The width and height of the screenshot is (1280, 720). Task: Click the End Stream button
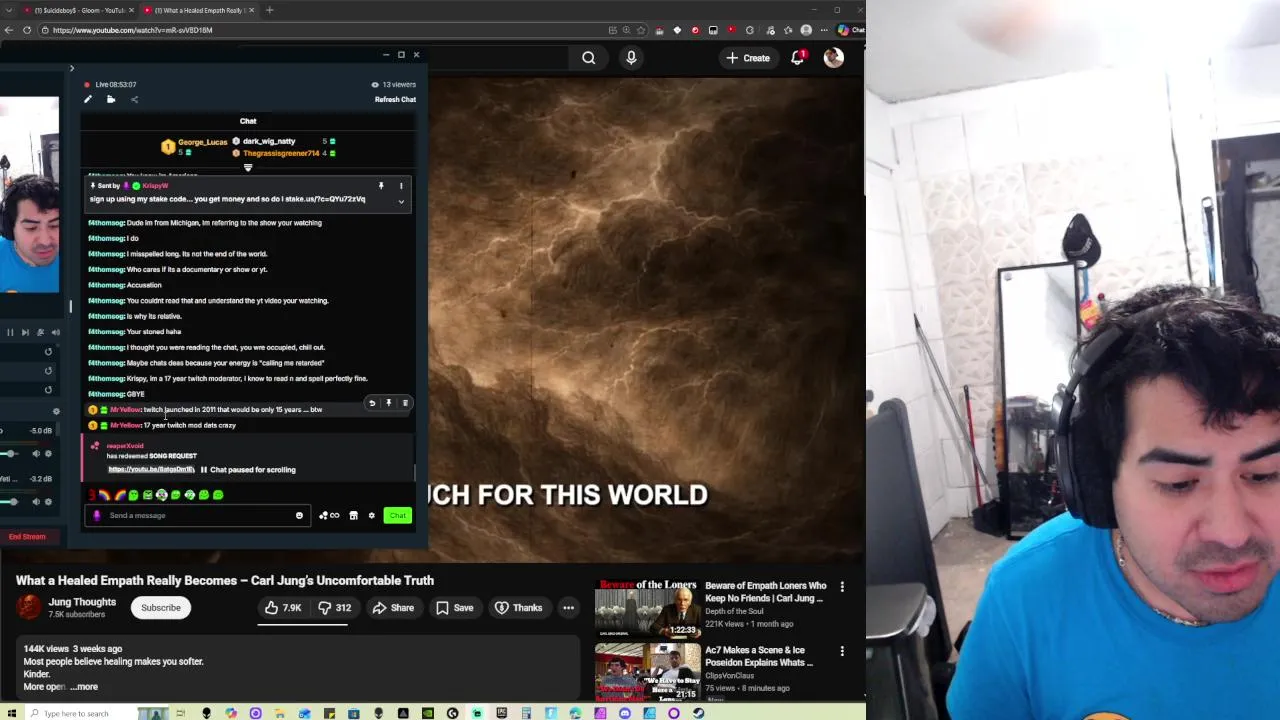tap(27, 537)
